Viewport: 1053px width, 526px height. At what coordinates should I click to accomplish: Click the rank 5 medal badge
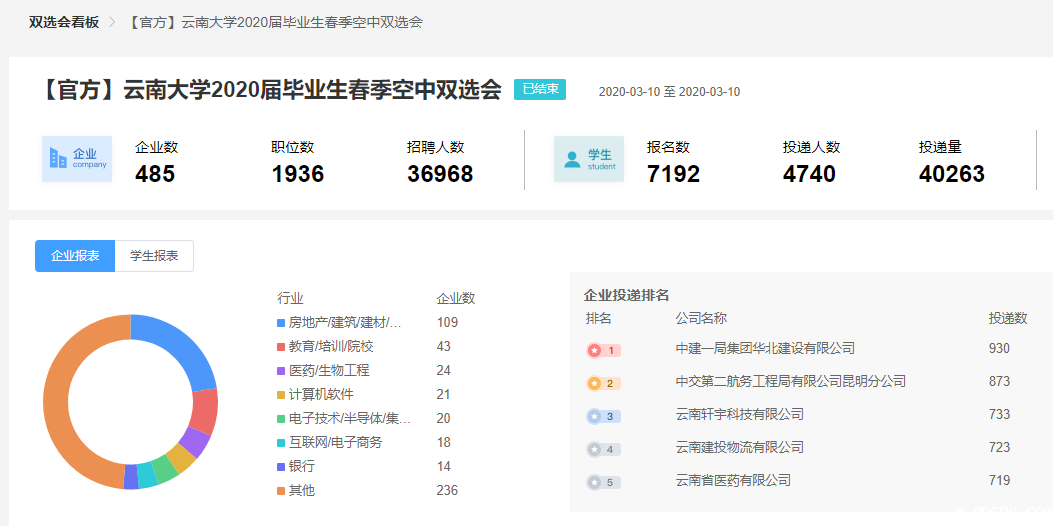pyautogui.click(x=603, y=482)
